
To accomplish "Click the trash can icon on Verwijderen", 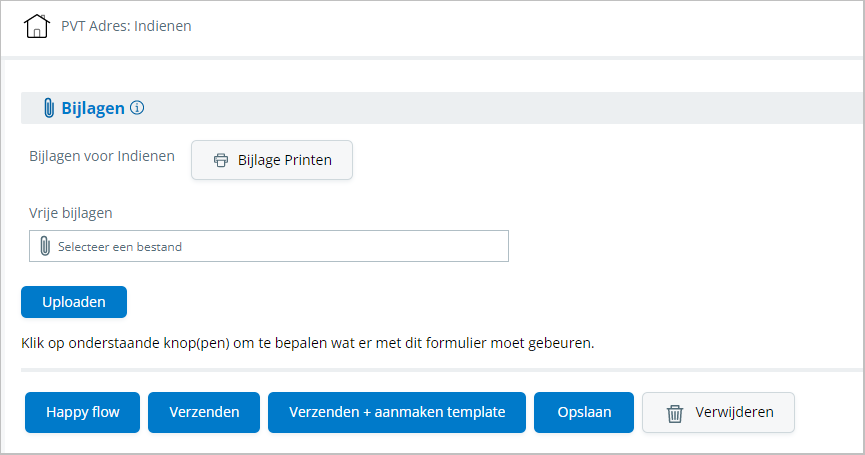I will click(675, 413).
